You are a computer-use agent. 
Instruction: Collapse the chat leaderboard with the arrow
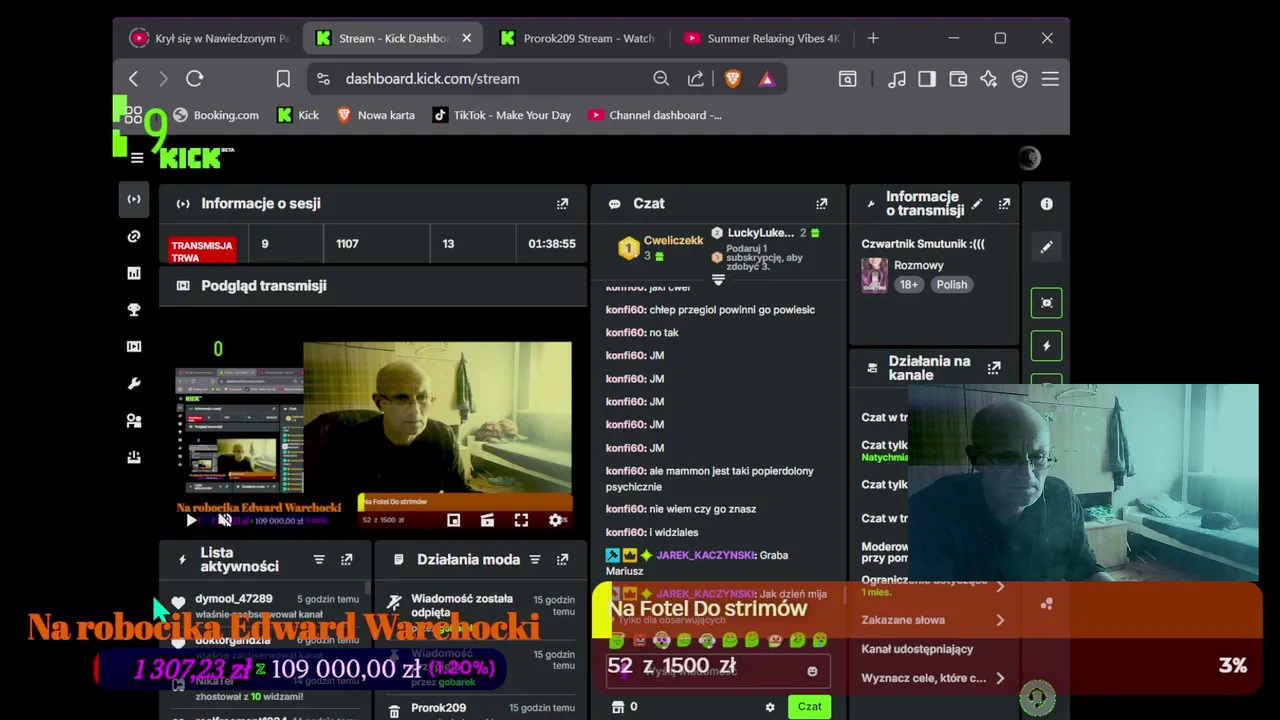(718, 280)
